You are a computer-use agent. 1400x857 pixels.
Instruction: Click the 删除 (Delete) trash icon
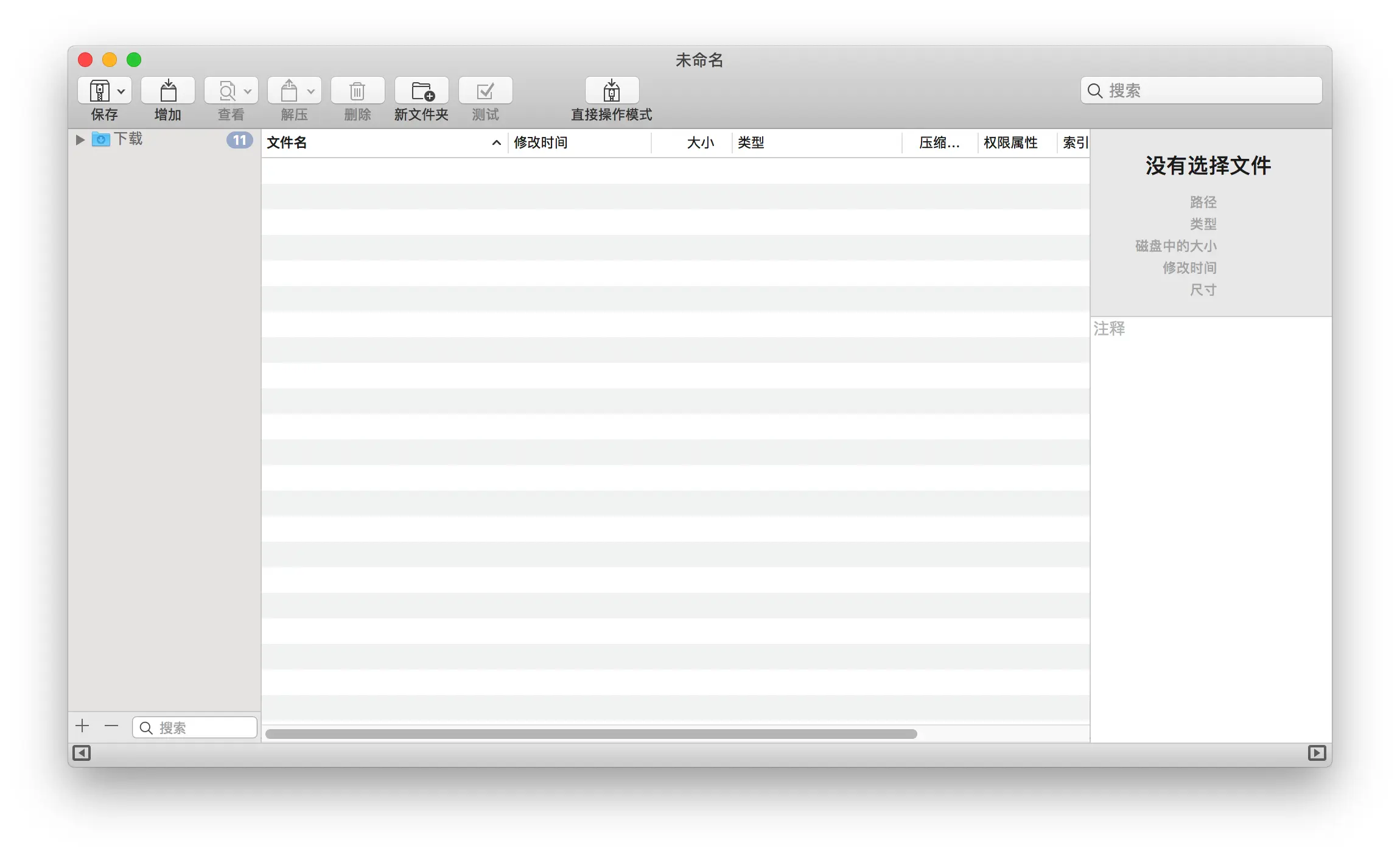point(357,91)
